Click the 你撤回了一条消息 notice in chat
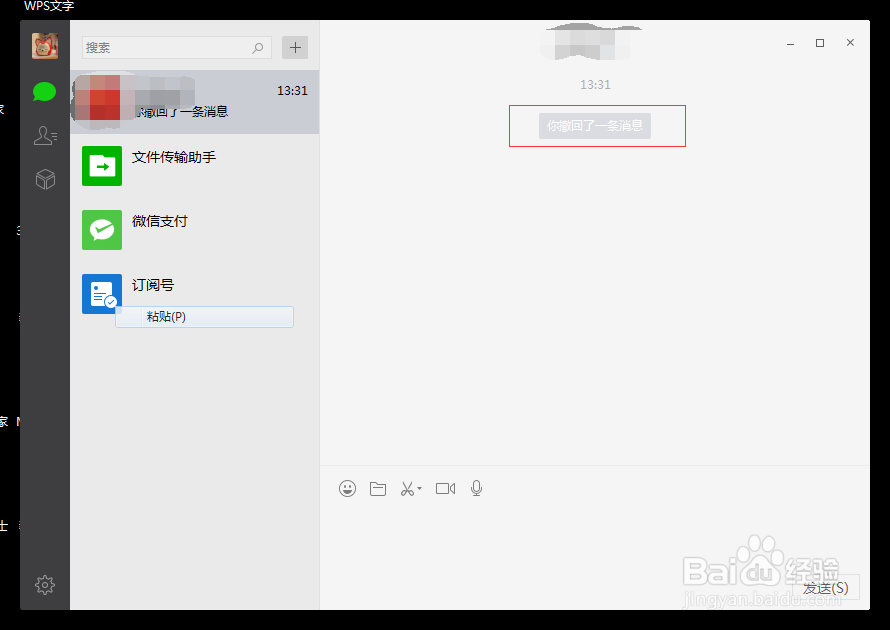 pos(595,125)
